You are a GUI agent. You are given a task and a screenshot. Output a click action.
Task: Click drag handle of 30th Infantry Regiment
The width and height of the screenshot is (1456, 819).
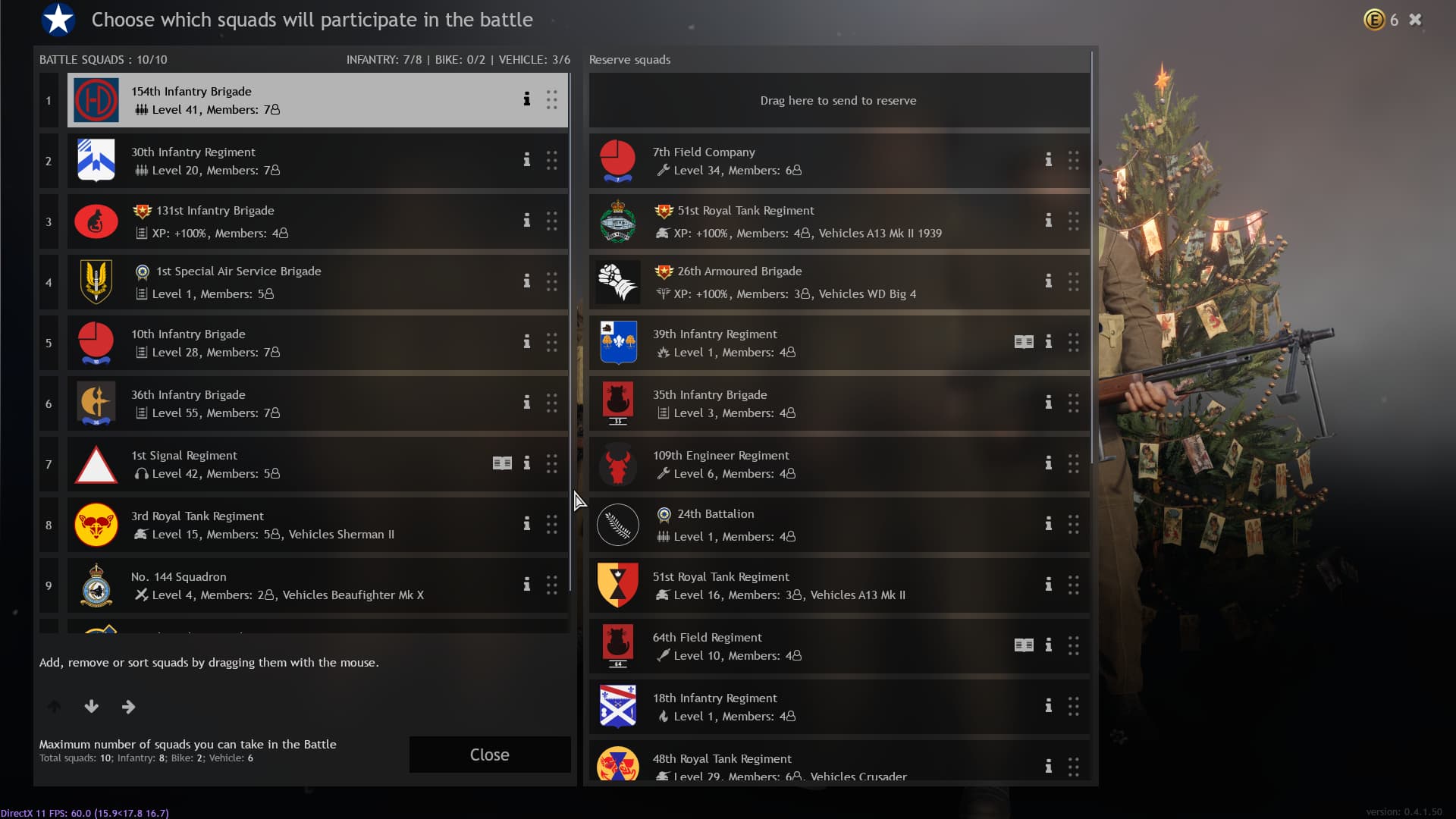coord(552,160)
